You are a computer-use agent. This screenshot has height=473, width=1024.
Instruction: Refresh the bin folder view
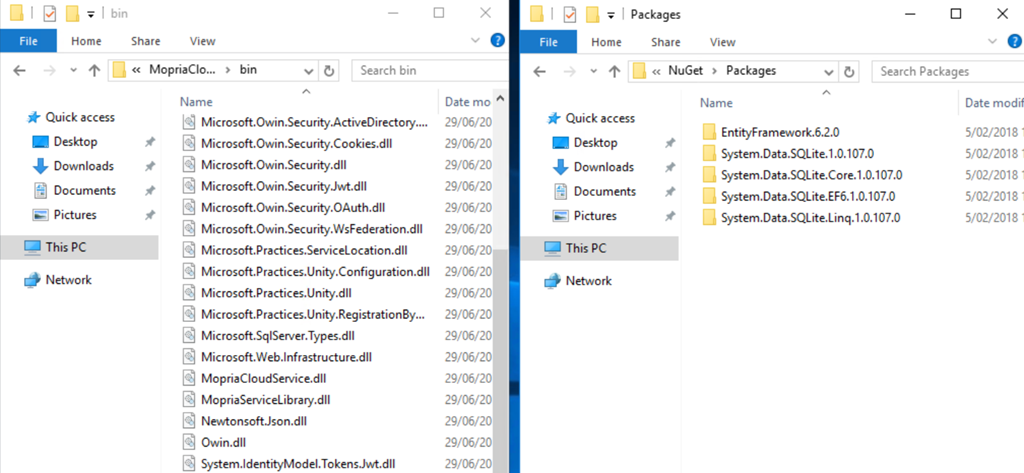tap(331, 70)
